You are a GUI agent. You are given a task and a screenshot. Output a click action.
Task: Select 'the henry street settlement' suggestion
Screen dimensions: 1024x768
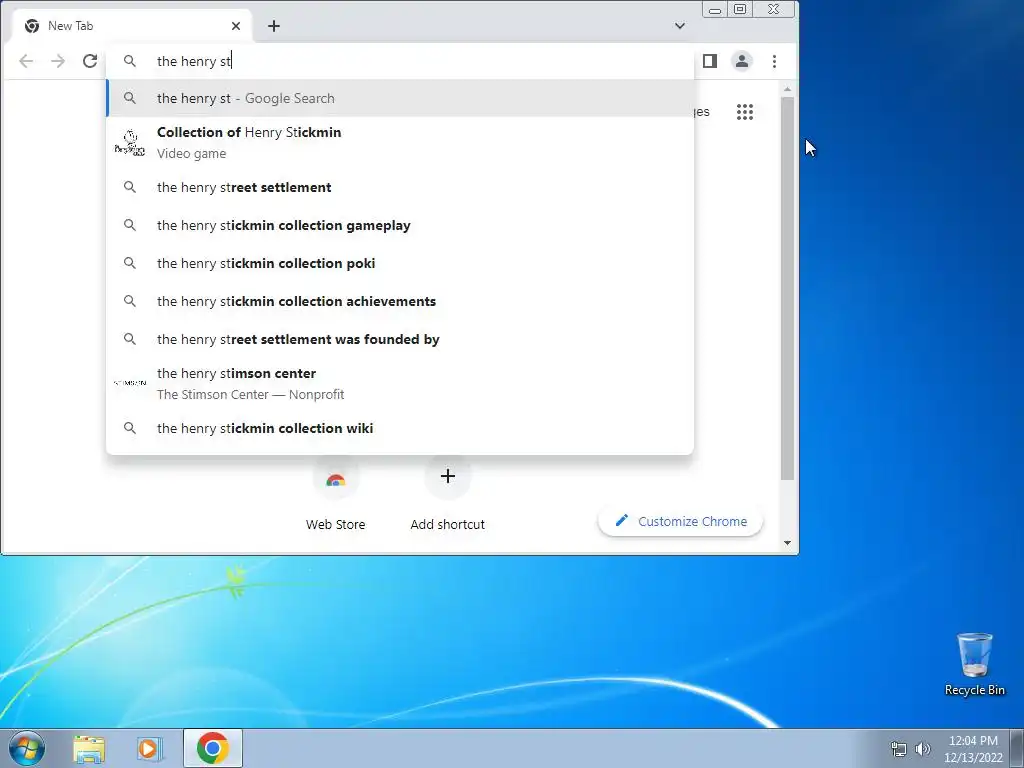click(x=400, y=187)
